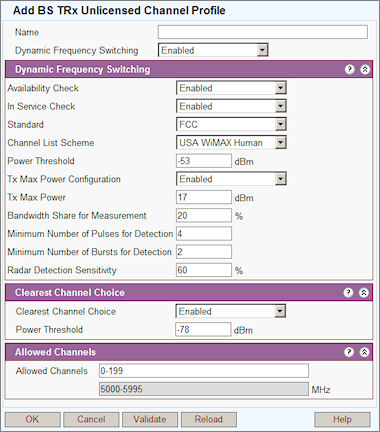Open the Tx Max Power Configuration dropdown
The image size is (380, 432).
tap(231, 179)
